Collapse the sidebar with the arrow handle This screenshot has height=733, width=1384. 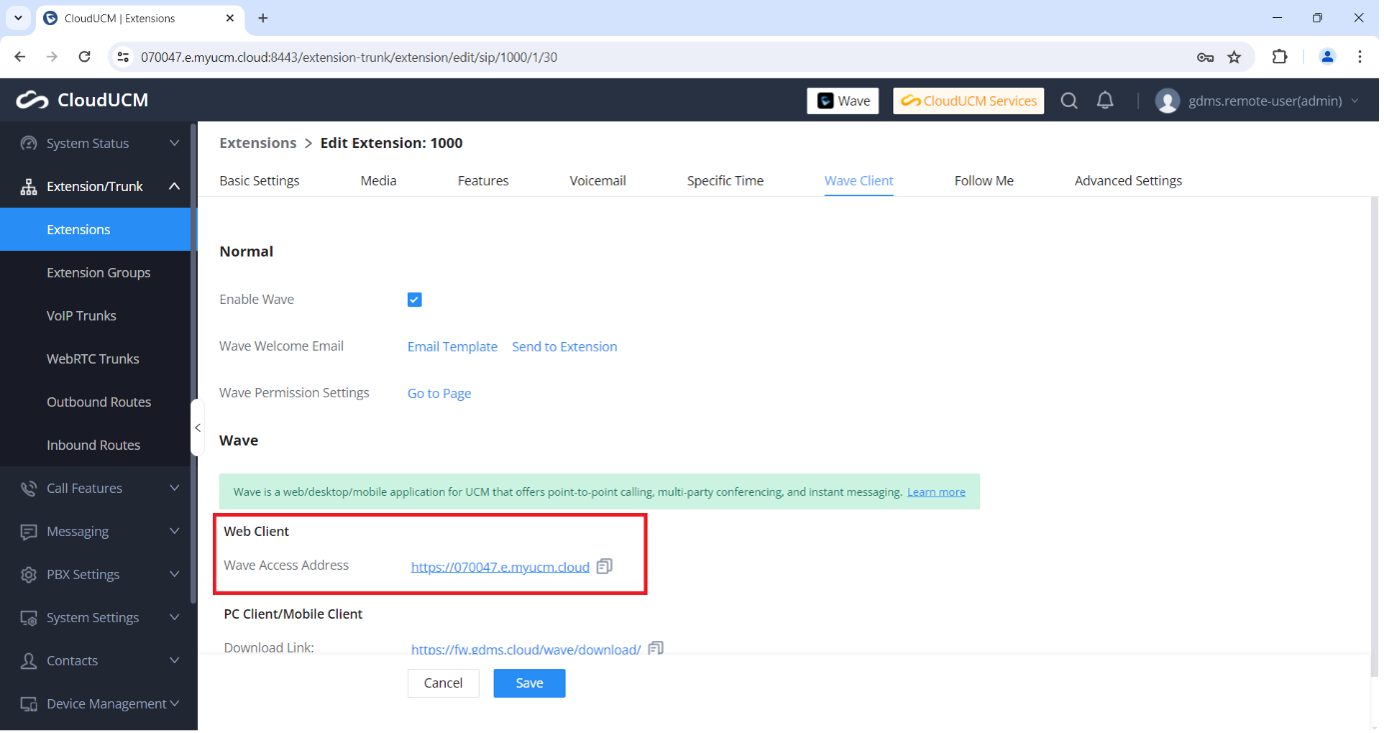[197, 428]
